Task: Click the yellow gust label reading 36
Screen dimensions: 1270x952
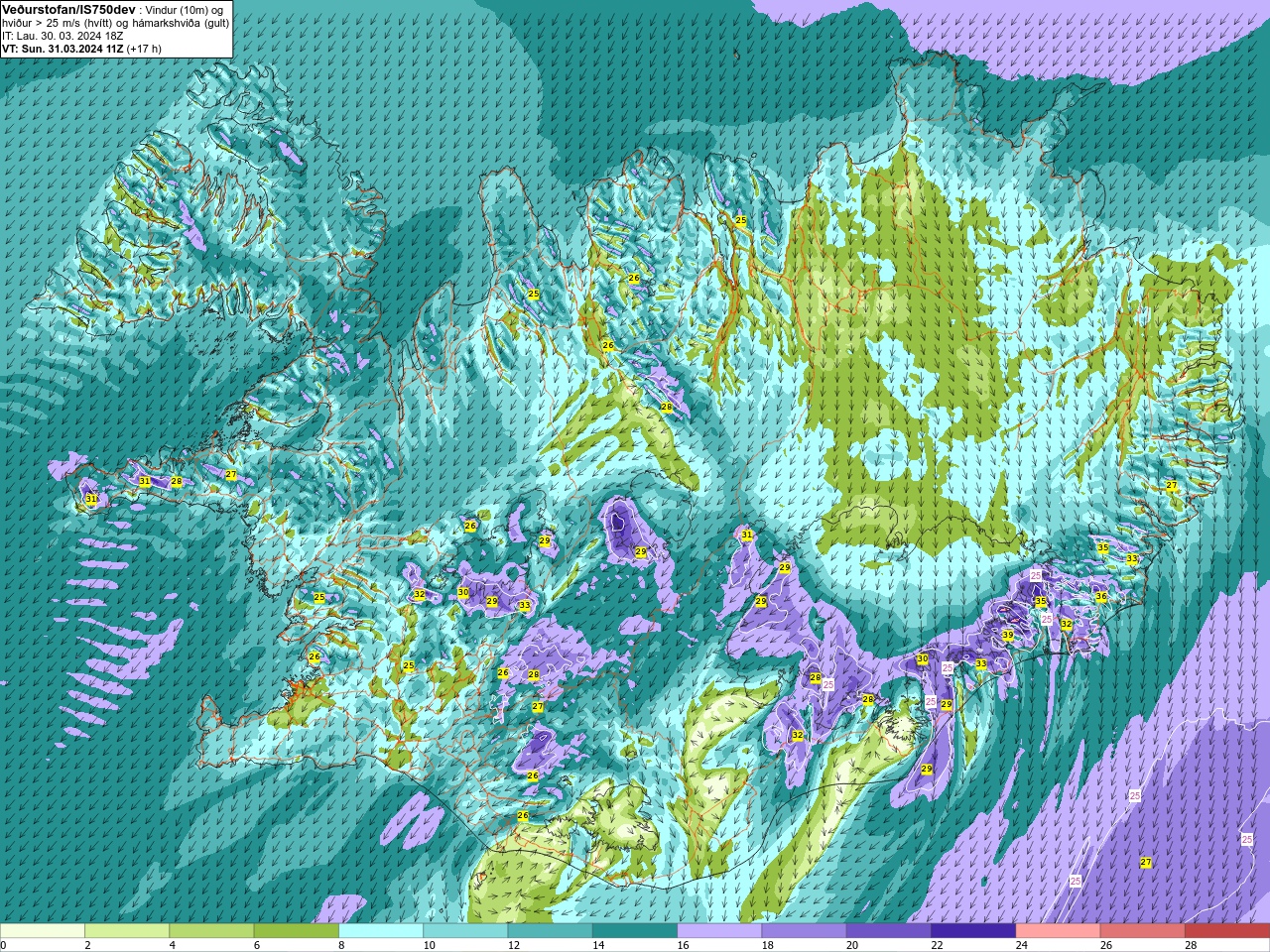Action: pos(1101,597)
